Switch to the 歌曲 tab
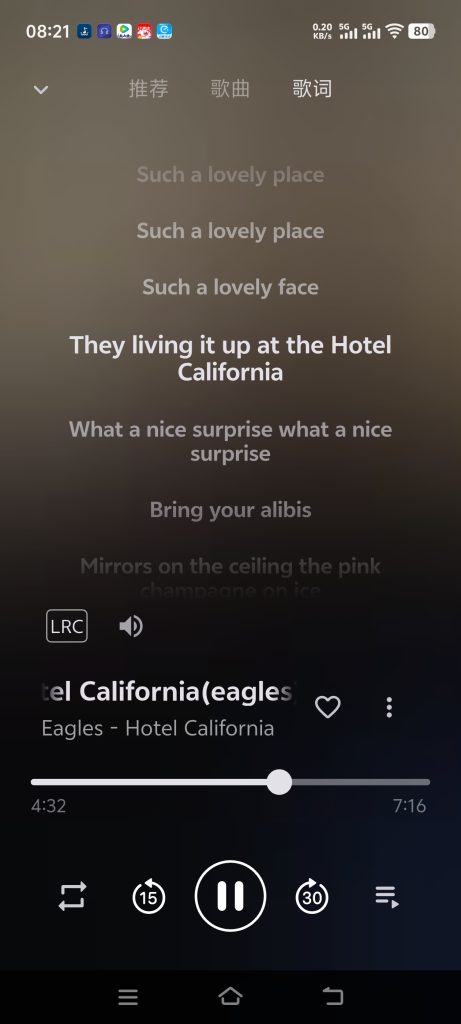This screenshot has width=461, height=1024. [x=230, y=89]
